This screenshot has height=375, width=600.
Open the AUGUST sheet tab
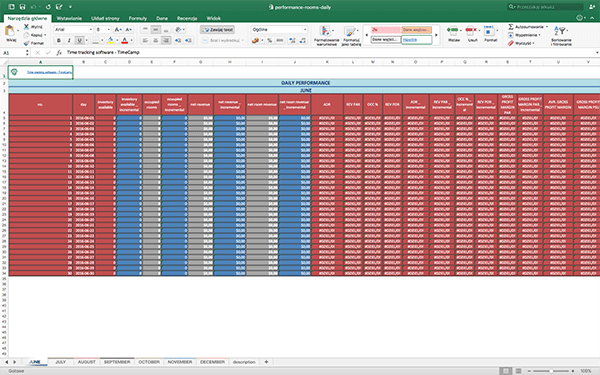click(86, 362)
